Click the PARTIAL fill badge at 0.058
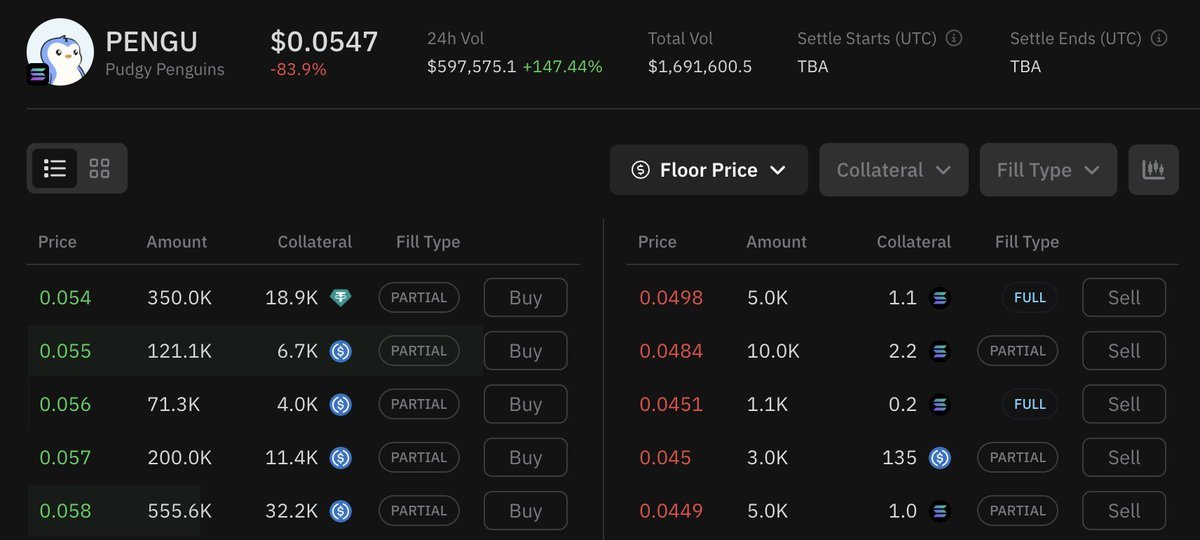The width and height of the screenshot is (1200, 540). tap(419, 511)
